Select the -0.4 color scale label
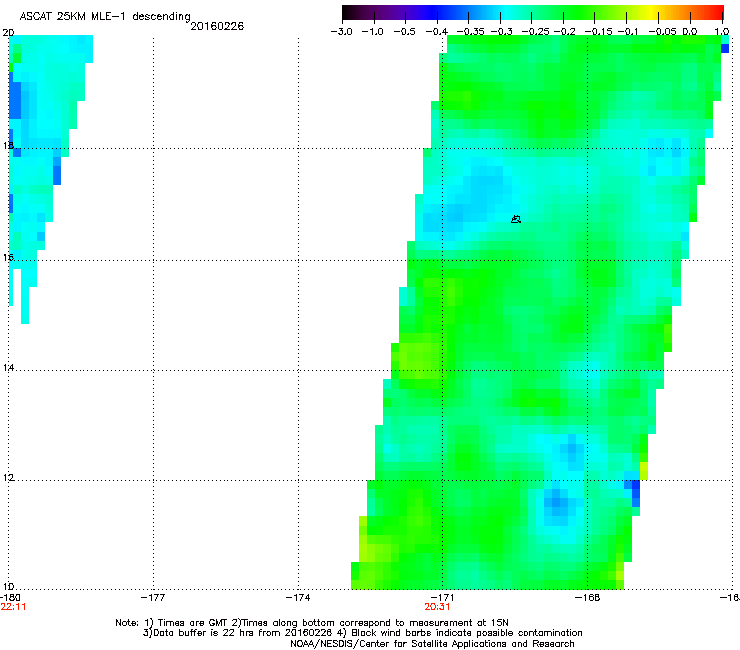The width and height of the screenshot is (740, 650). 437,32
